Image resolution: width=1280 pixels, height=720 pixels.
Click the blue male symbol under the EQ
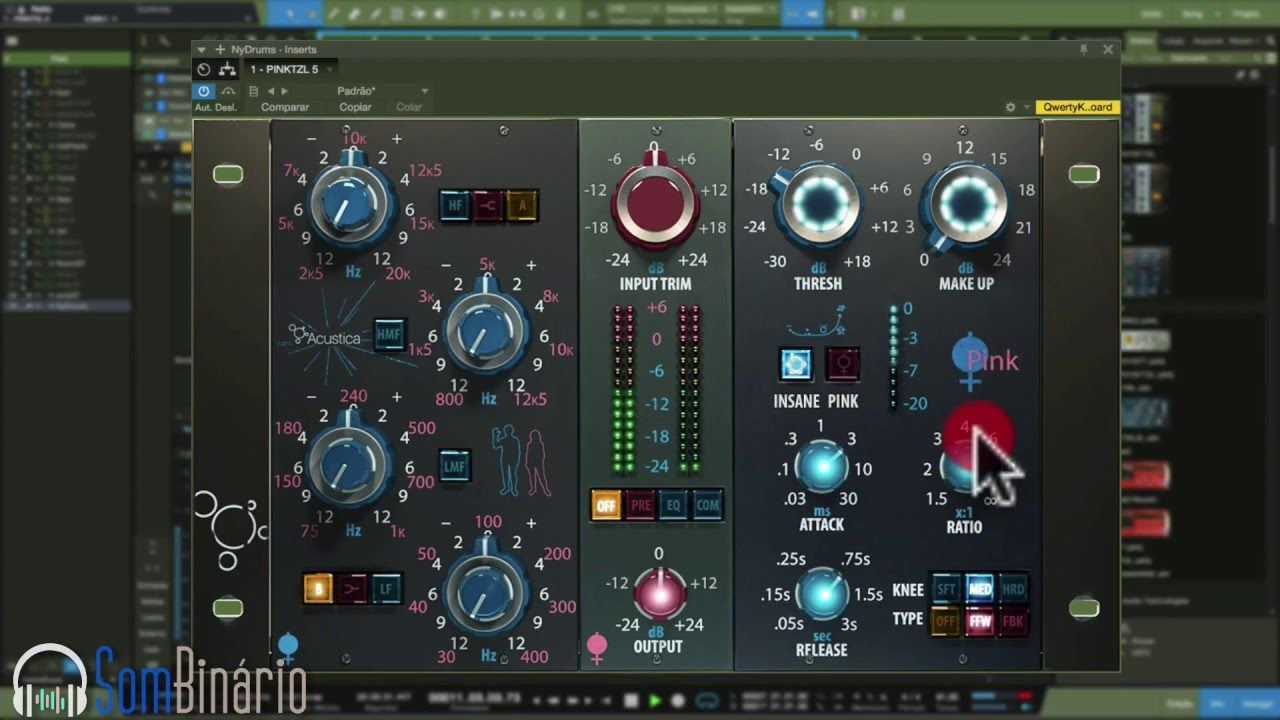(x=288, y=647)
